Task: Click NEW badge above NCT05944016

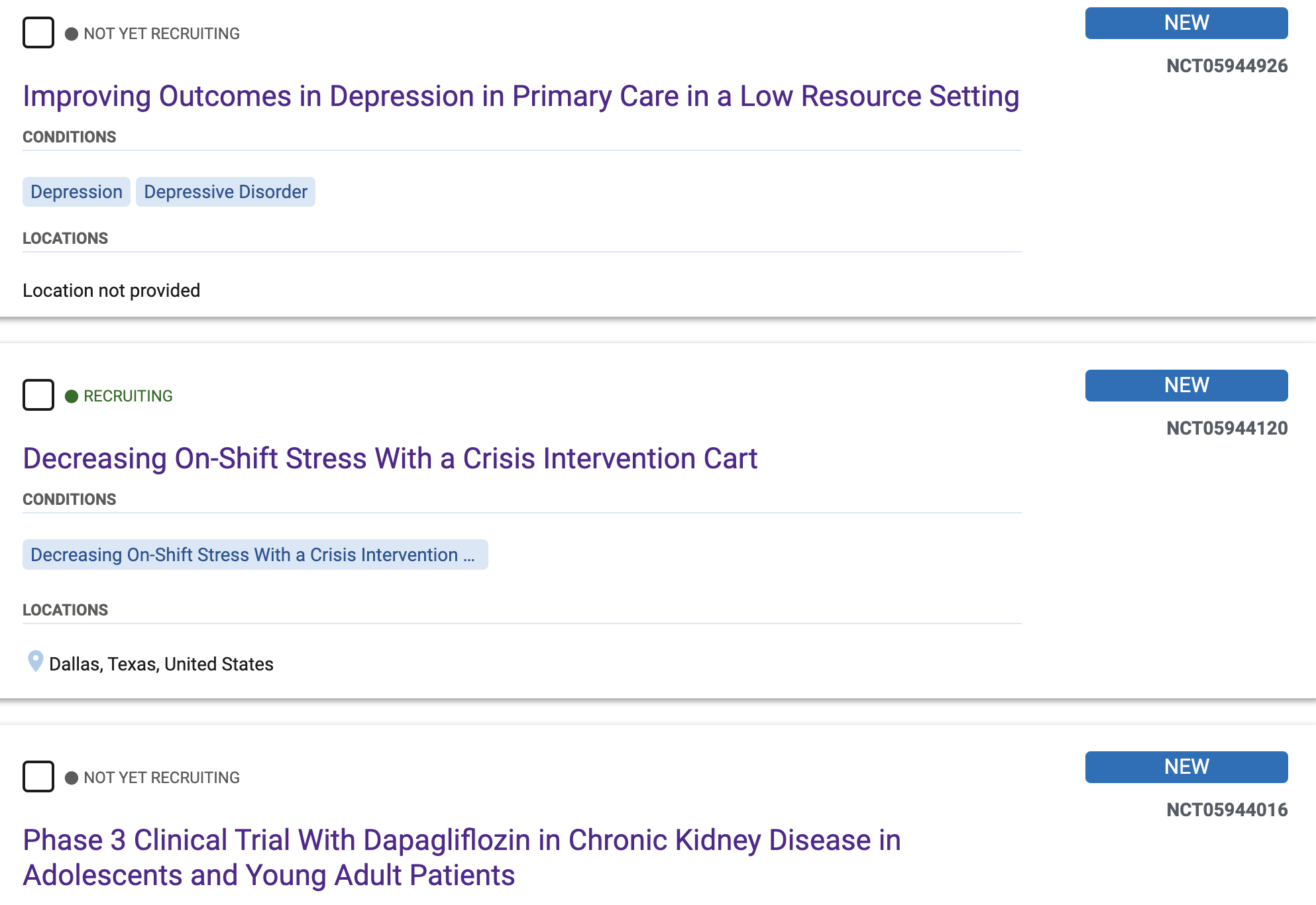Action: (1186, 767)
